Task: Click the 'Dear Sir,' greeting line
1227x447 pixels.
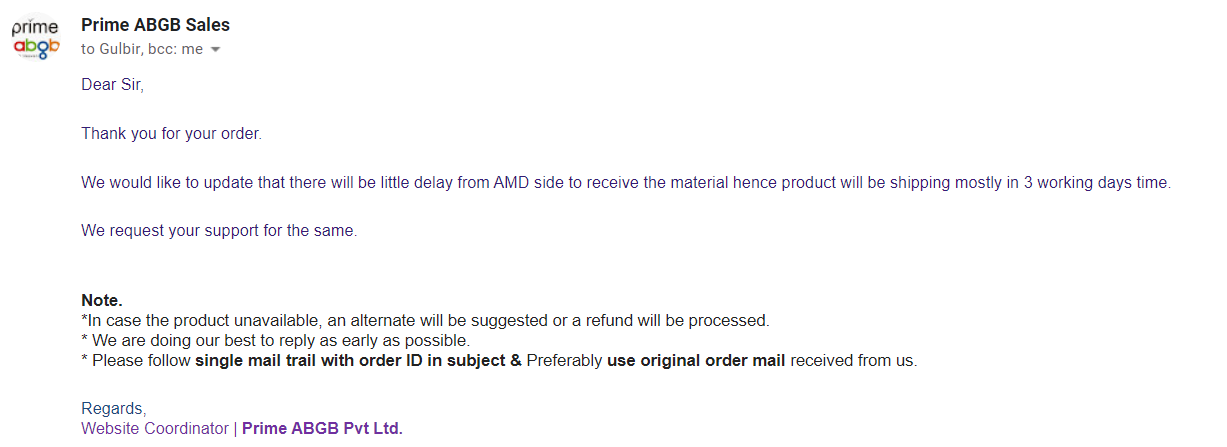Action: tap(113, 85)
